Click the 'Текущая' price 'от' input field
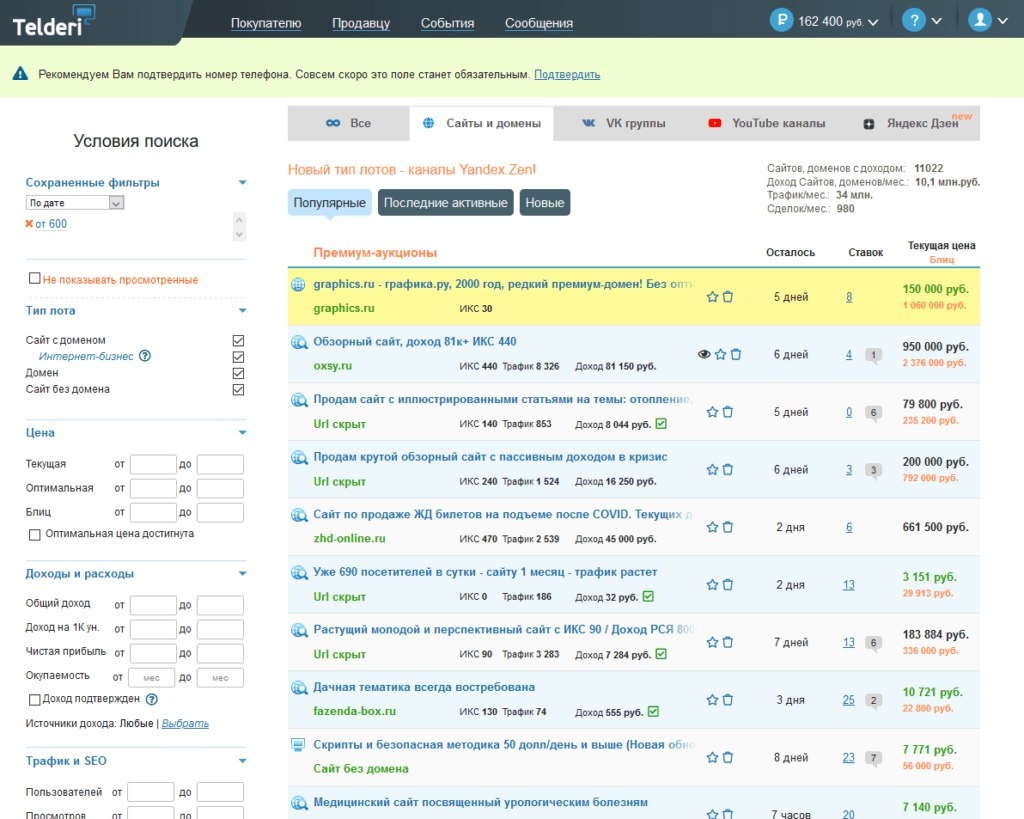Viewport: 1024px width, 819px height. point(153,464)
